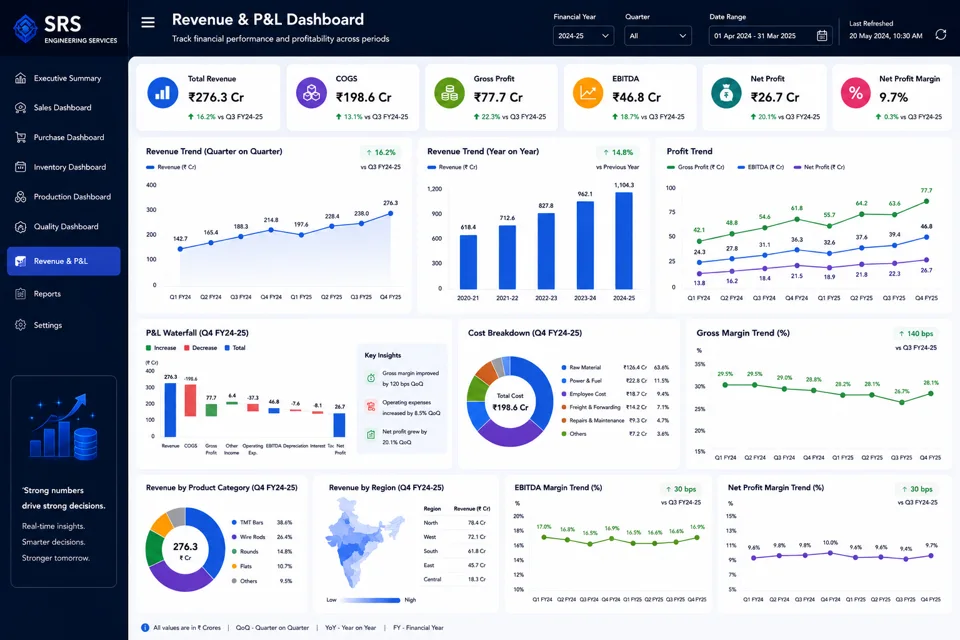Go to Sales Dashboard
The height and width of the screenshot is (640, 960).
tap(64, 108)
